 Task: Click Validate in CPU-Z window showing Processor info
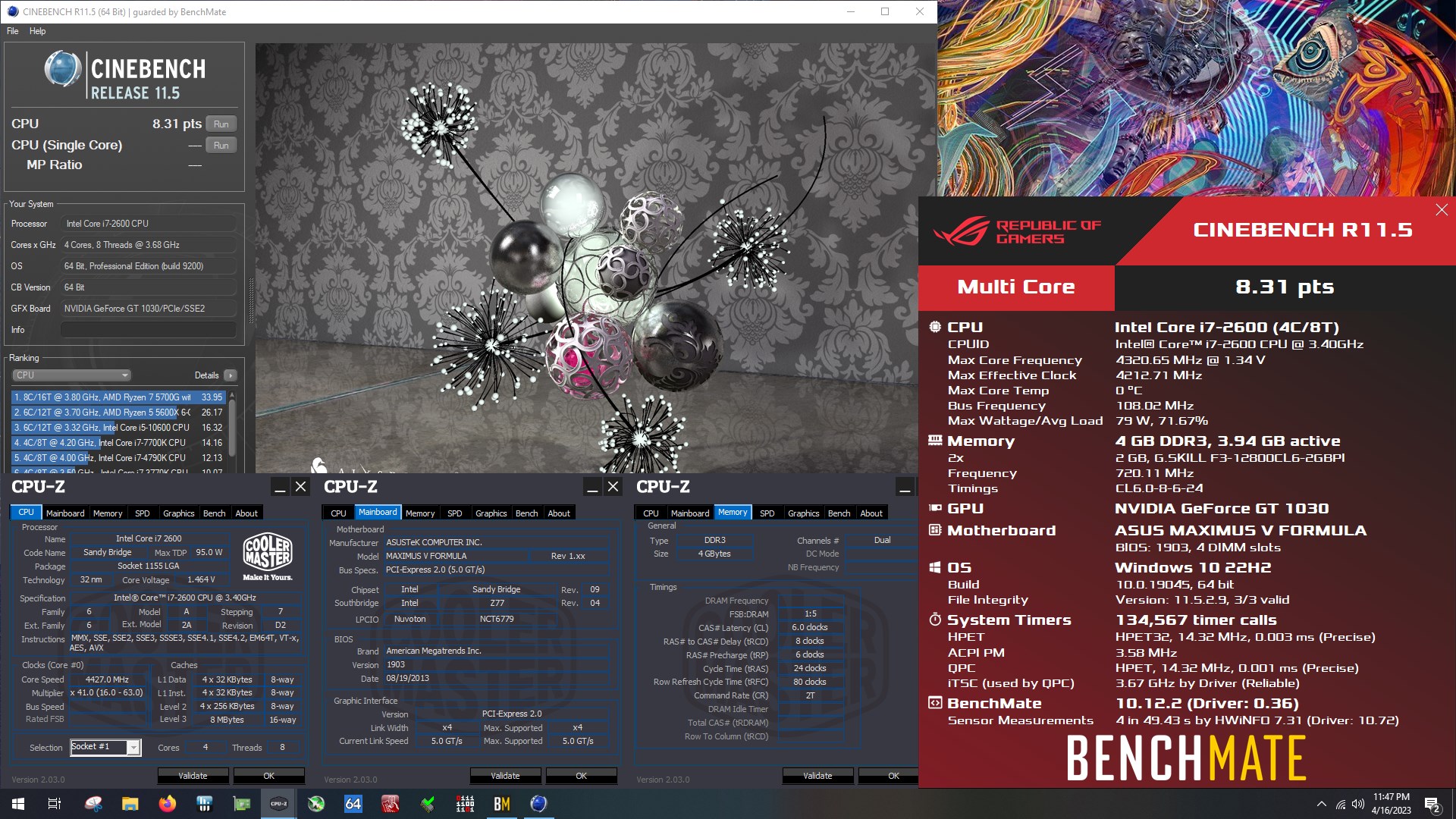coord(193,776)
